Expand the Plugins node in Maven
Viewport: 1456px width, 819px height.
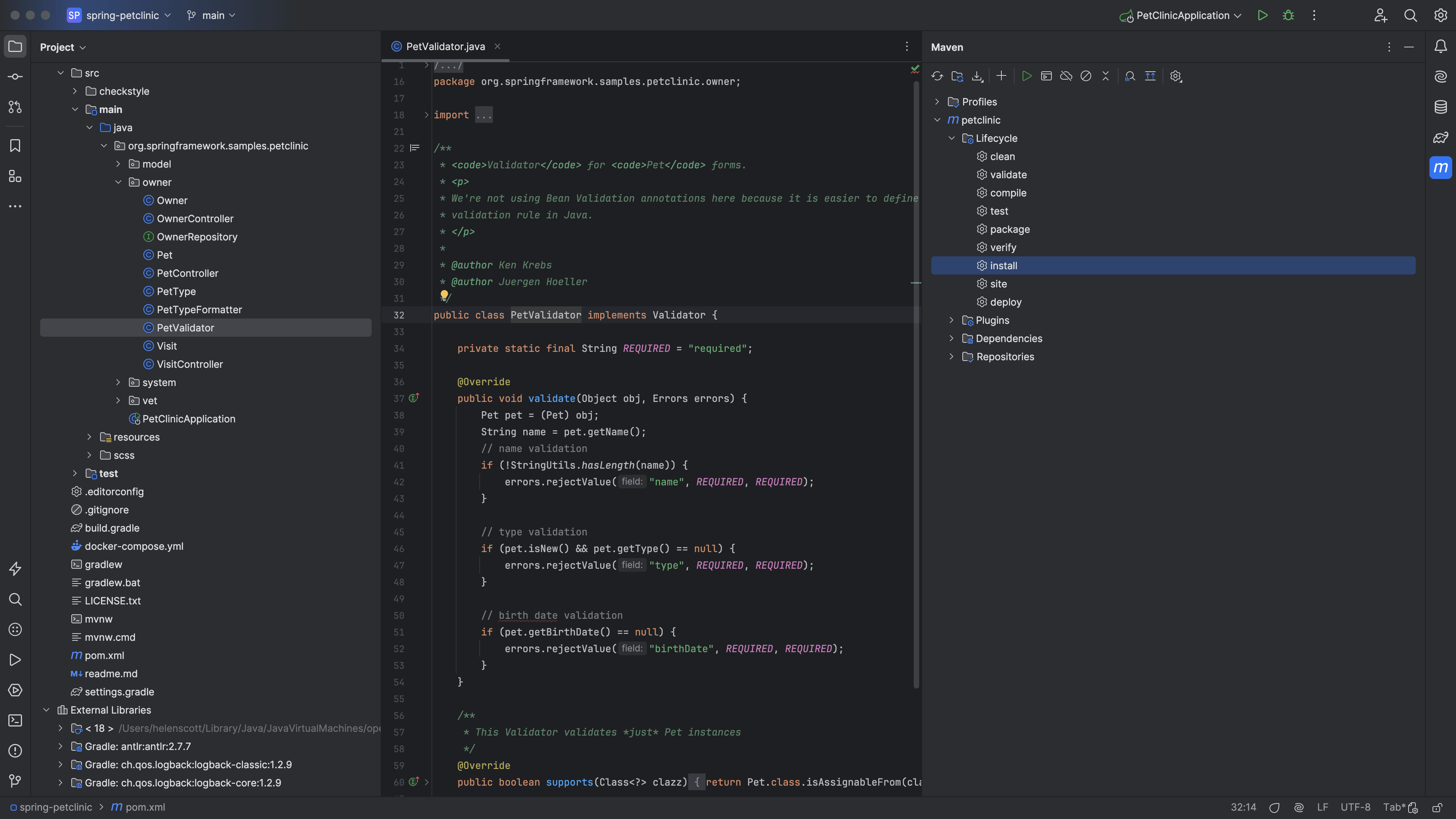951,320
